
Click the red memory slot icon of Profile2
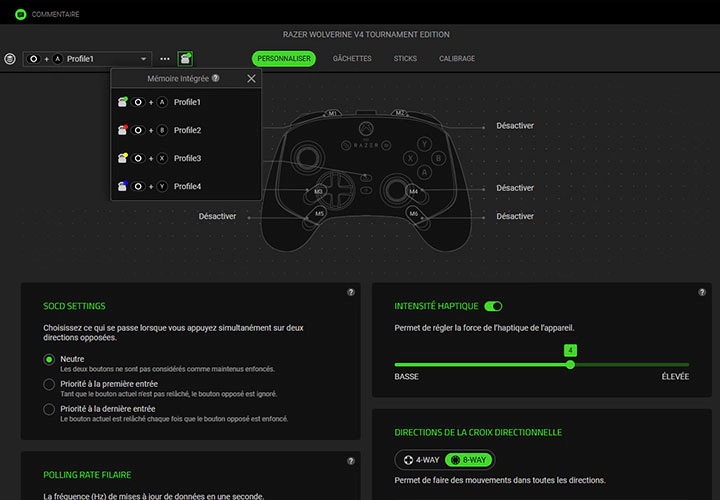pos(123,130)
